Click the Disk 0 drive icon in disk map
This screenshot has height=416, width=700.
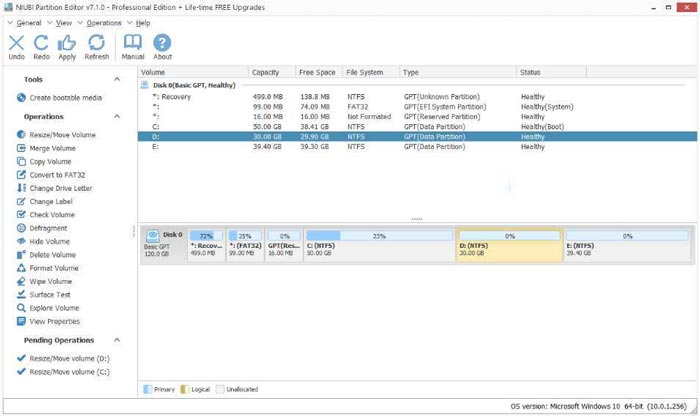(153, 236)
